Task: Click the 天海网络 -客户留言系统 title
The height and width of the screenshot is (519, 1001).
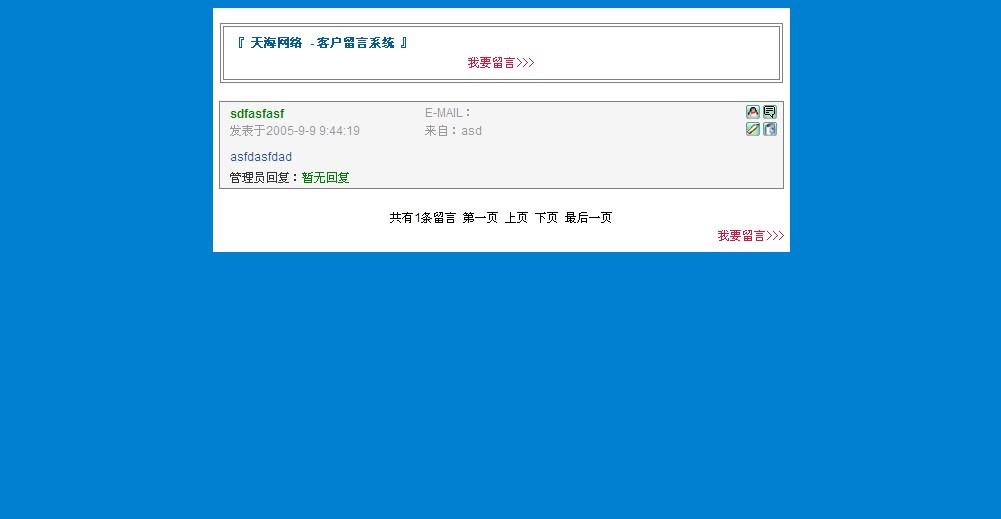Action: (322, 43)
